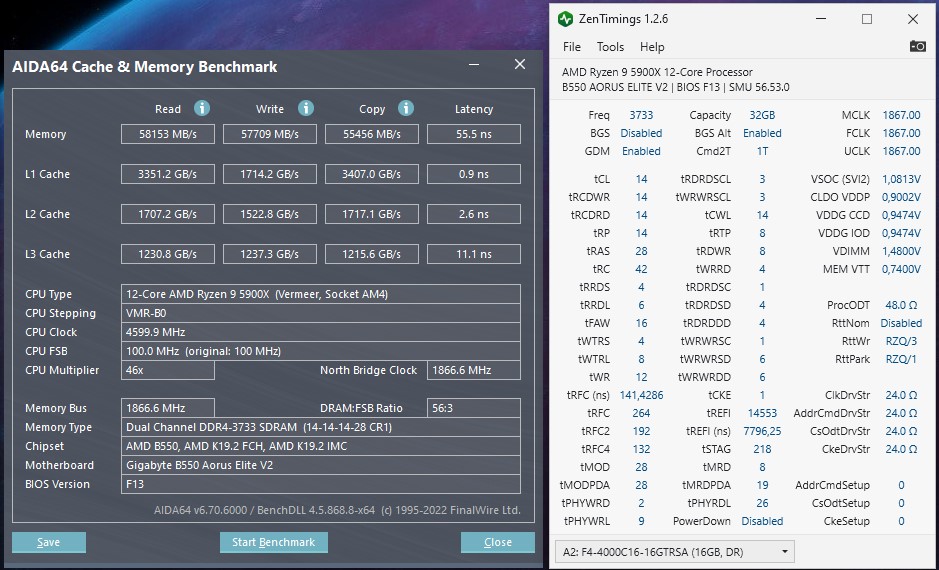
Task: Click the Save button in AIDA64
Action: (x=49, y=542)
